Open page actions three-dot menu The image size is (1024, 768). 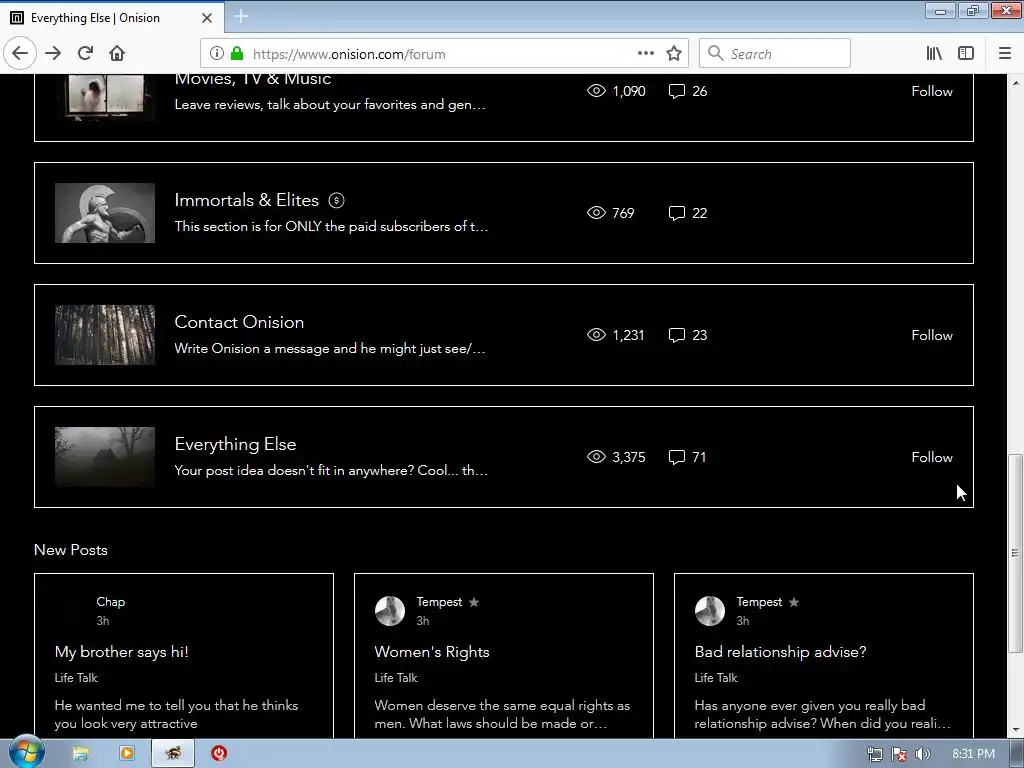point(645,54)
